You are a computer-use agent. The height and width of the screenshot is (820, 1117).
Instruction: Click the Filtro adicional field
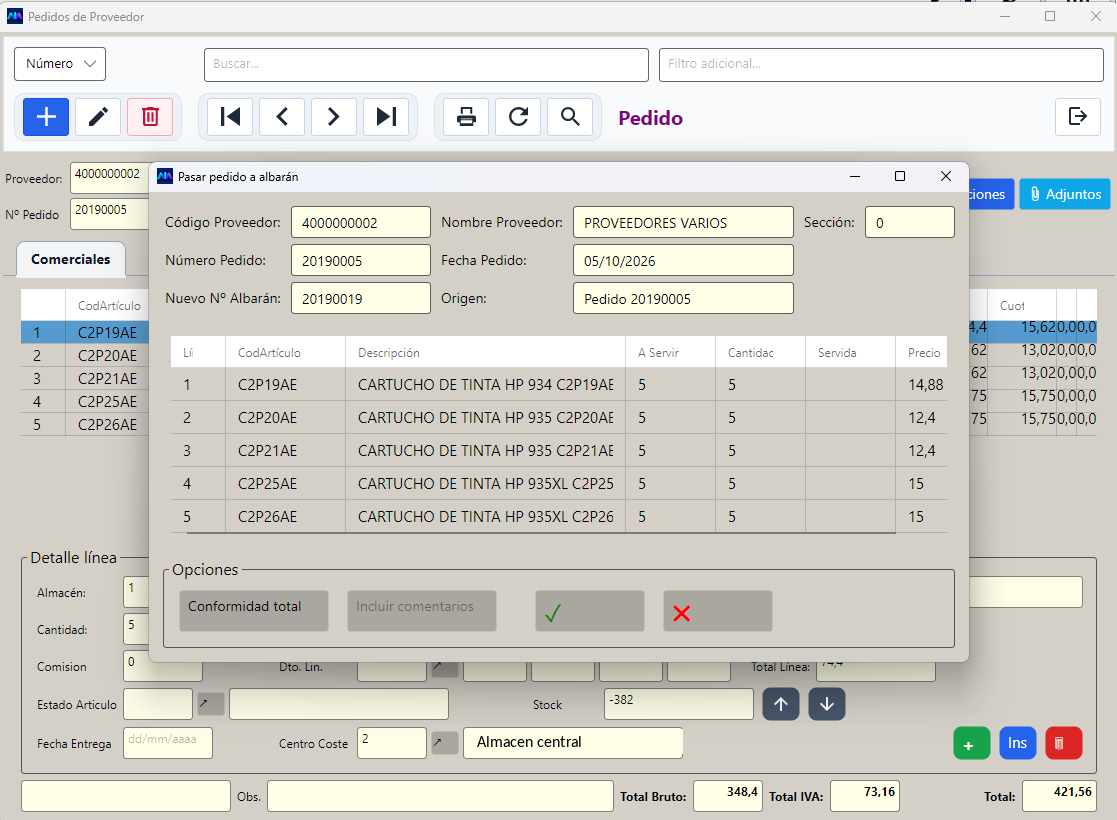[x=881, y=65]
